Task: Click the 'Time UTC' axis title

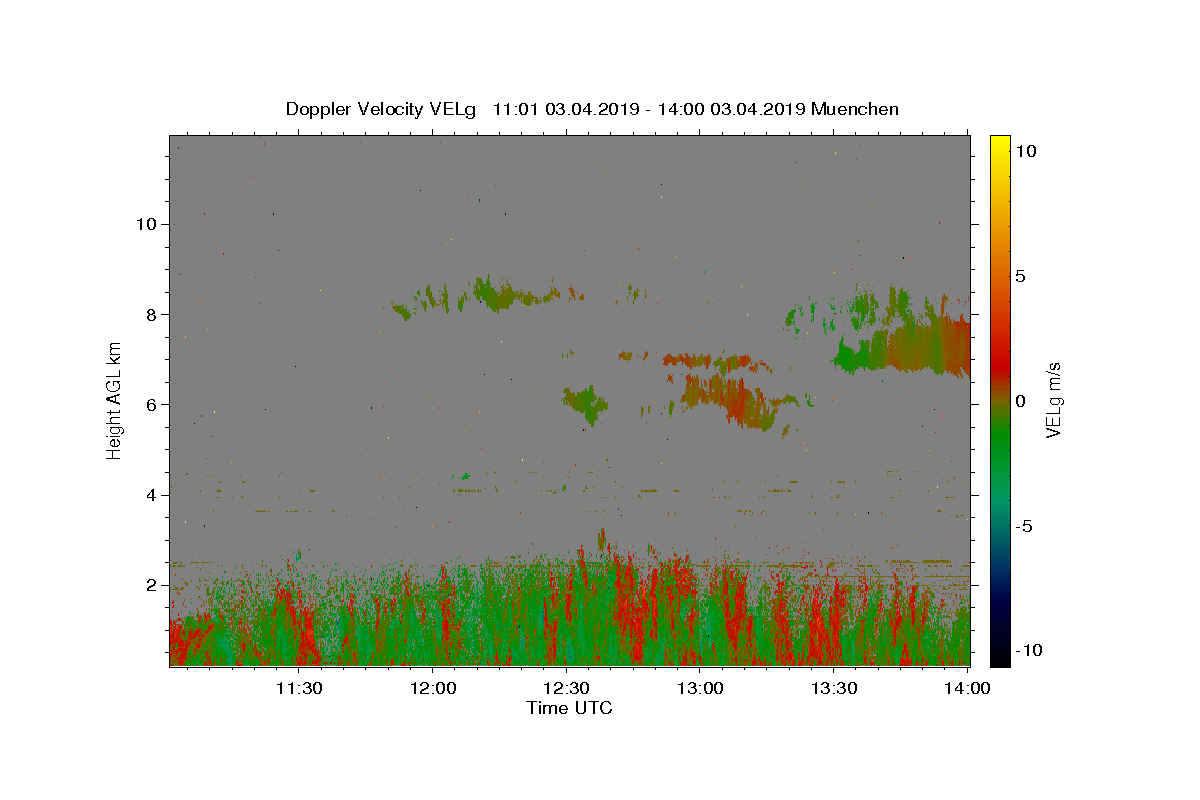Action: (569, 708)
